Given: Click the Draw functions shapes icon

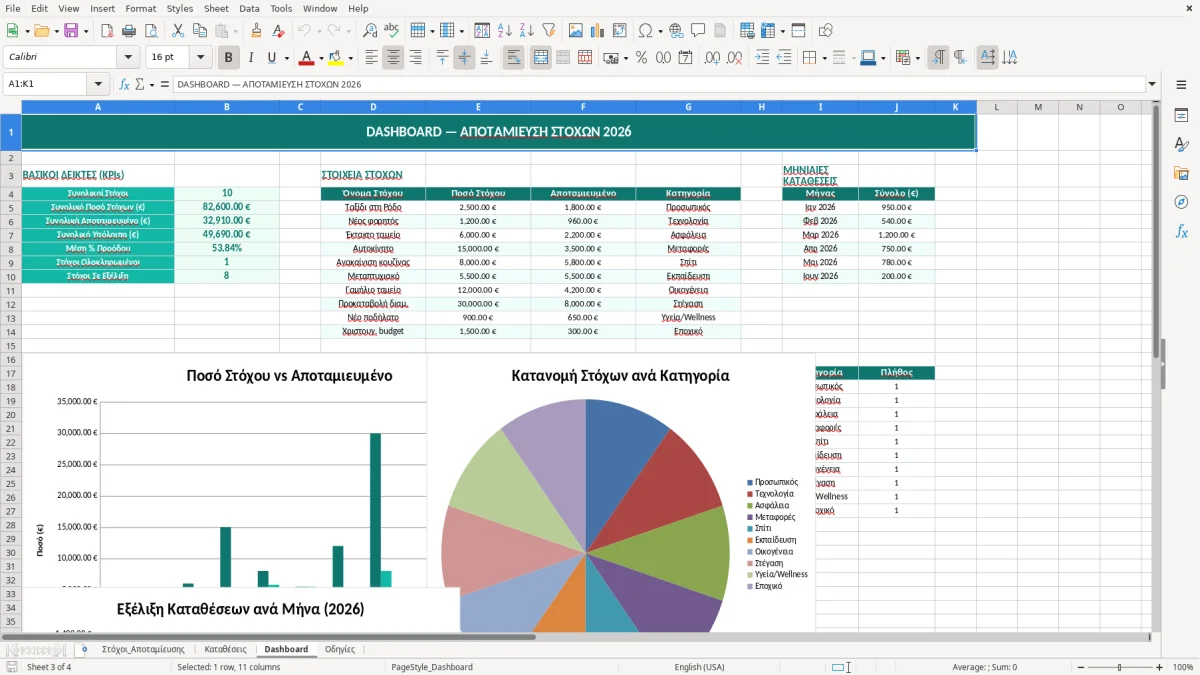Looking at the screenshot, I should [827, 31].
